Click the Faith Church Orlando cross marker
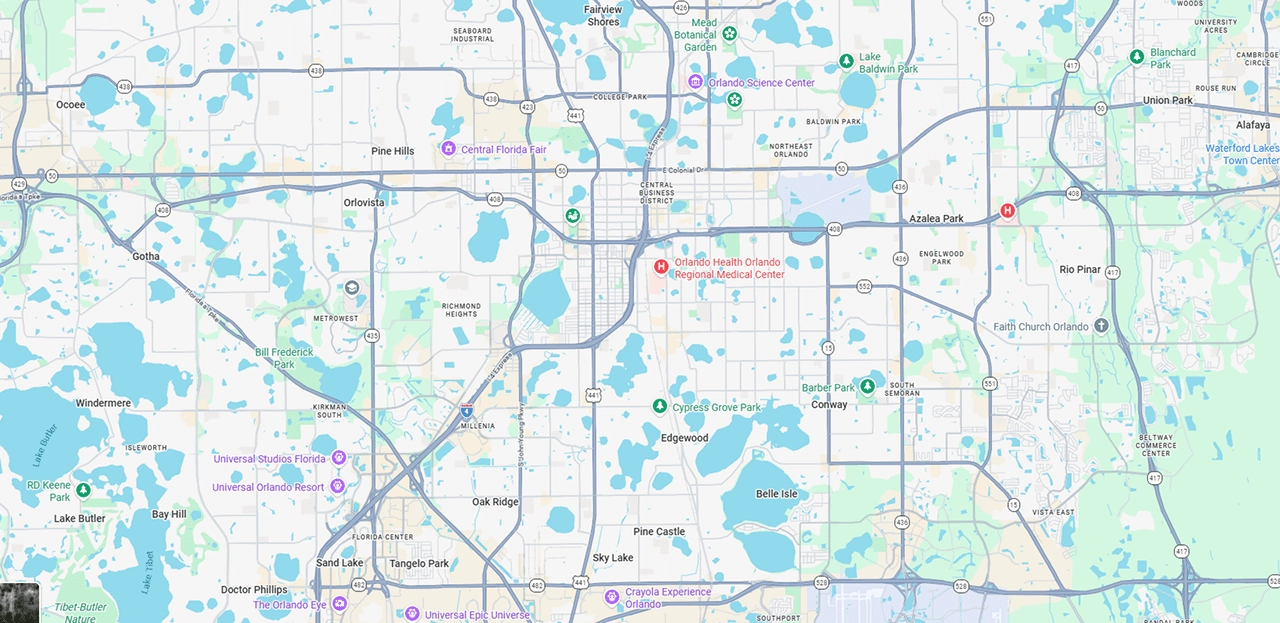The height and width of the screenshot is (623, 1280). (x=1101, y=326)
